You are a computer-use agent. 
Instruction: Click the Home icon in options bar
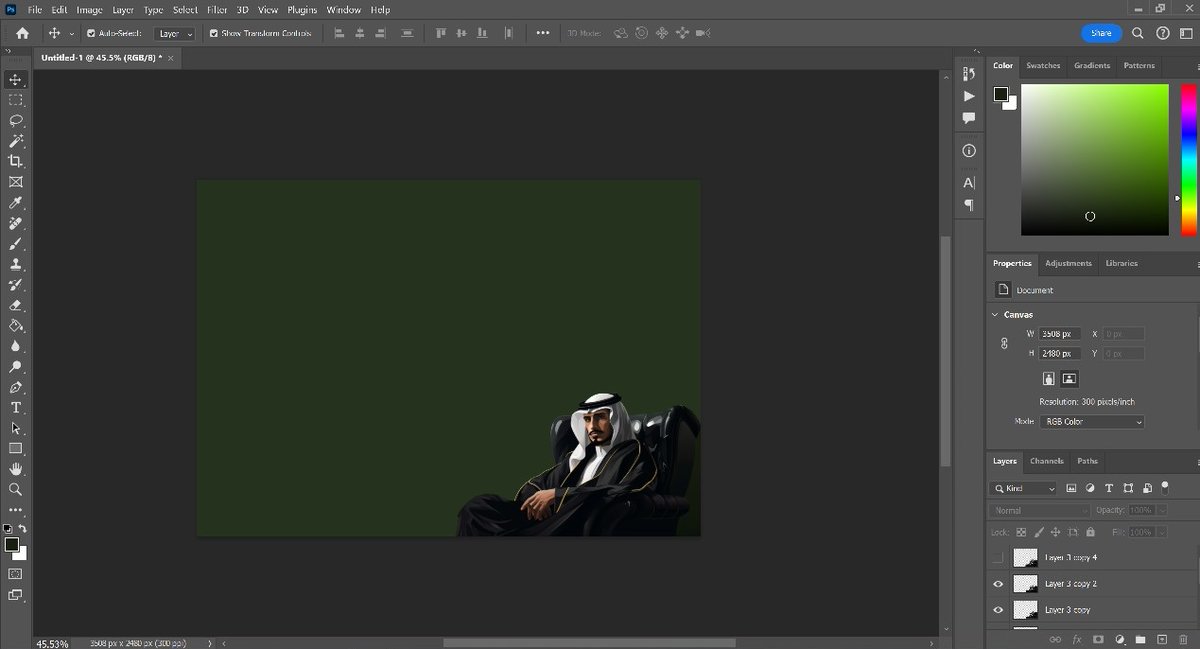coord(22,33)
